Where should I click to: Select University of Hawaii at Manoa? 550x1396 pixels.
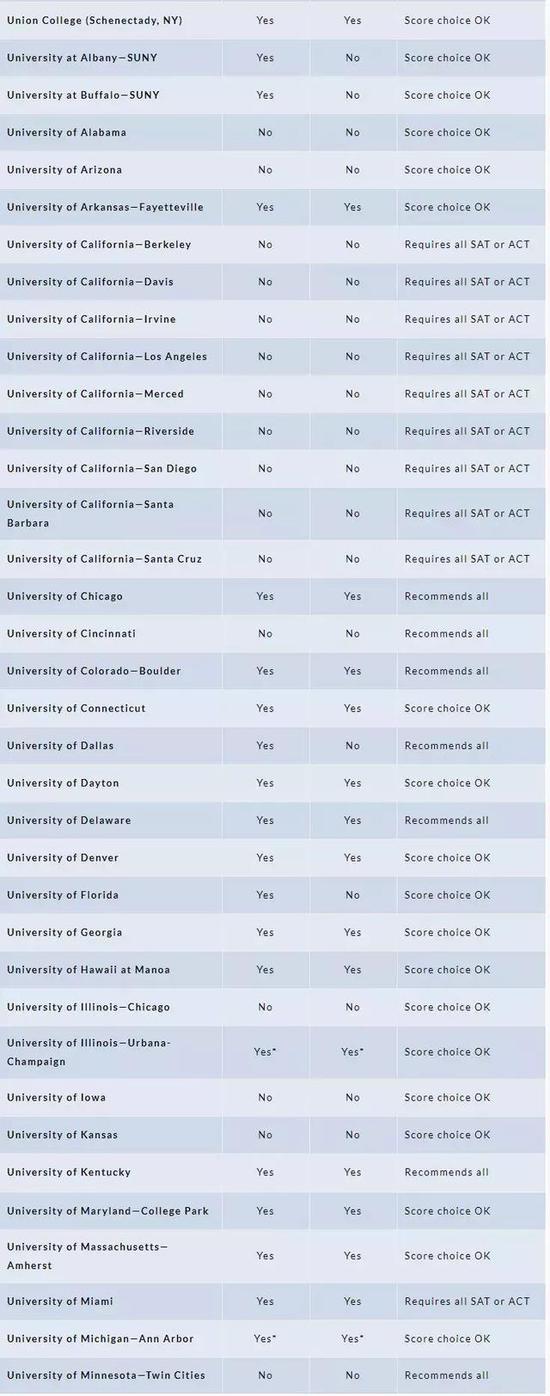click(x=88, y=970)
